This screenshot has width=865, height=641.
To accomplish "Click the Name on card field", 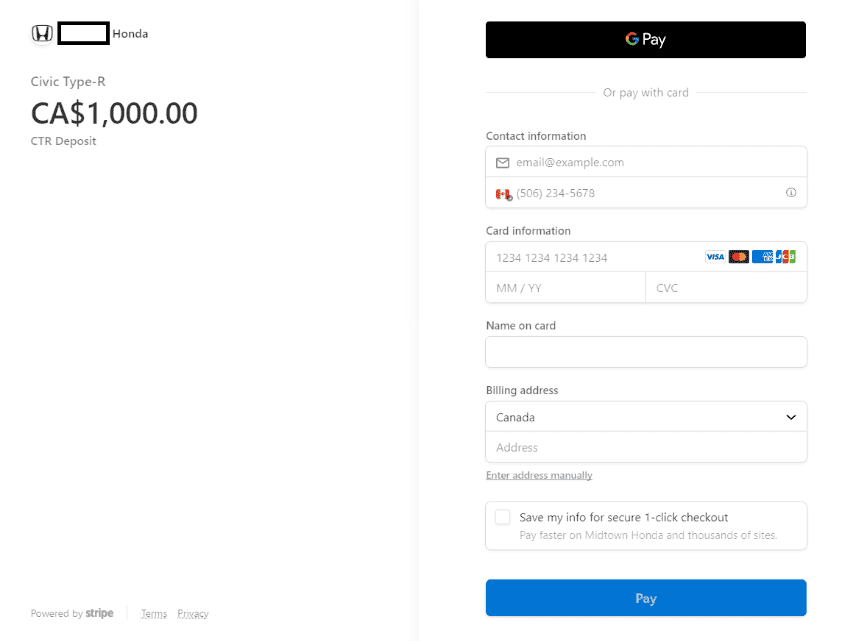I will tap(646, 352).
